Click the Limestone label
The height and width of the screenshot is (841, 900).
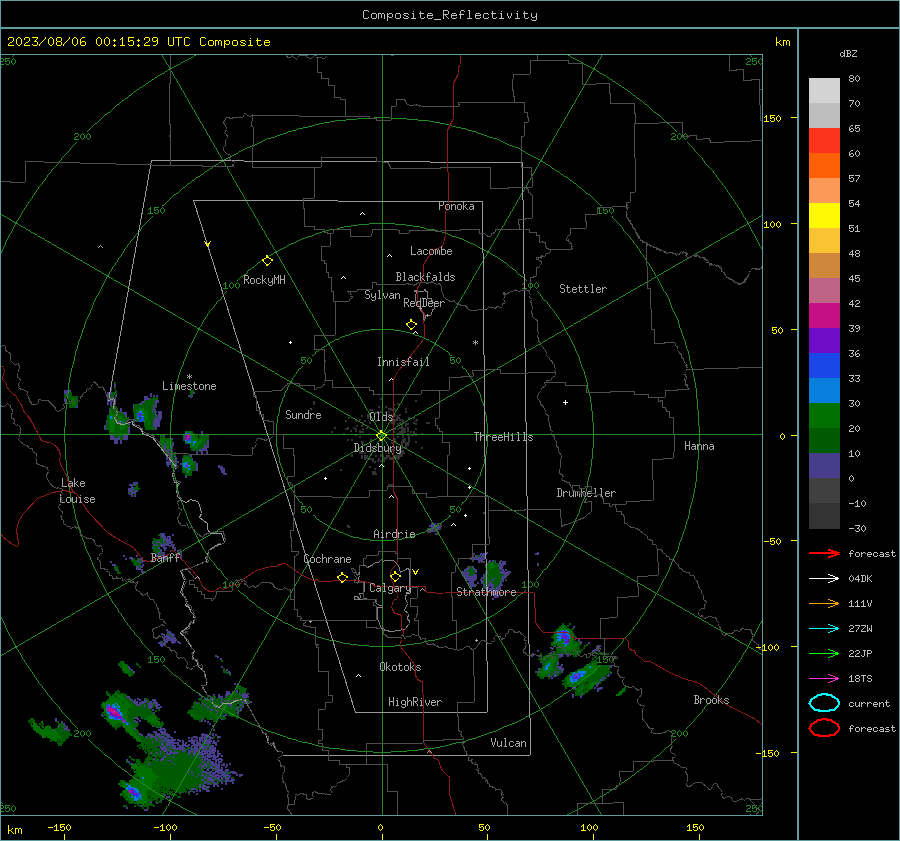(x=189, y=386)
